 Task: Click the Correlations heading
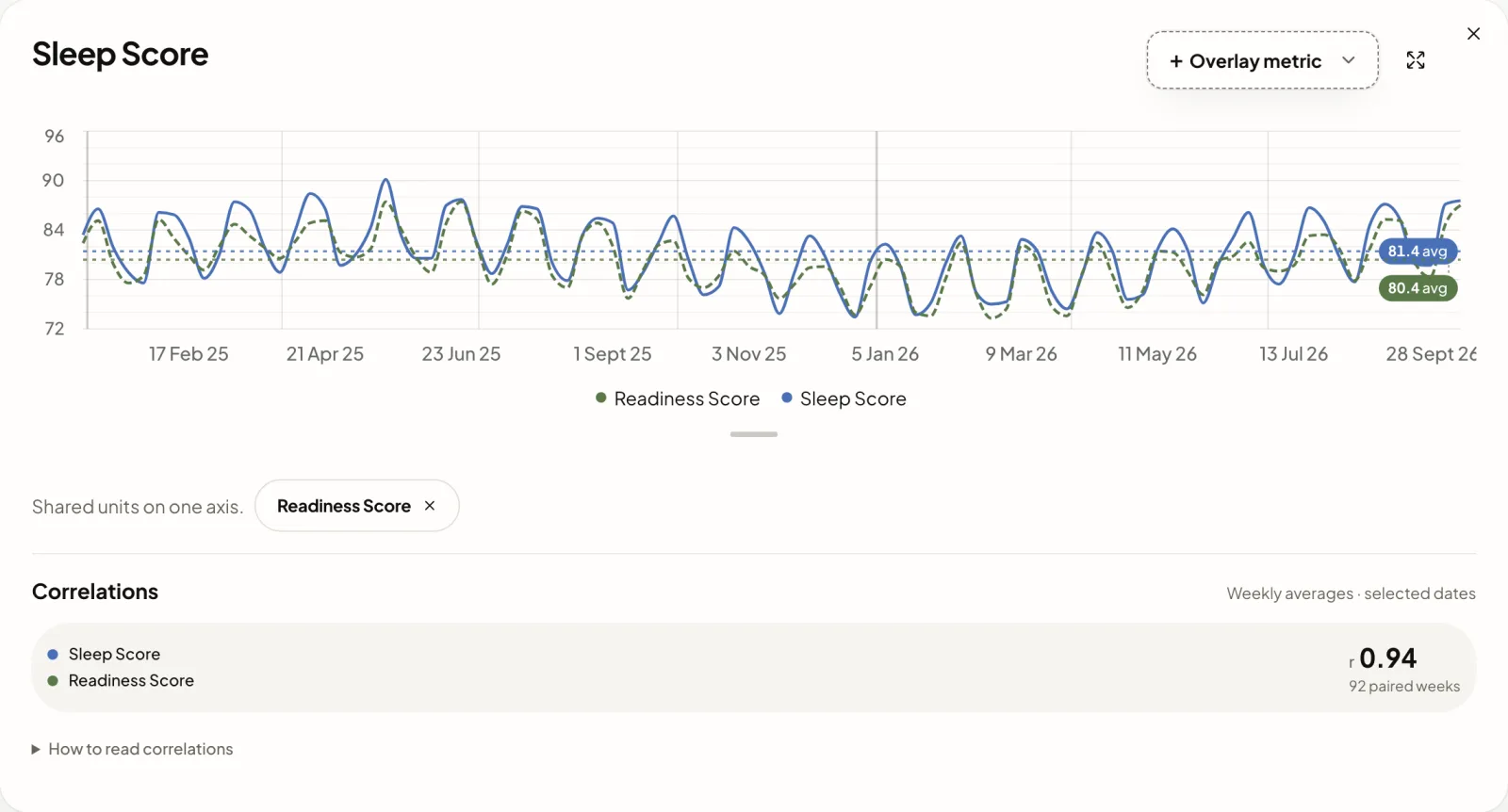tap(95, 592)
